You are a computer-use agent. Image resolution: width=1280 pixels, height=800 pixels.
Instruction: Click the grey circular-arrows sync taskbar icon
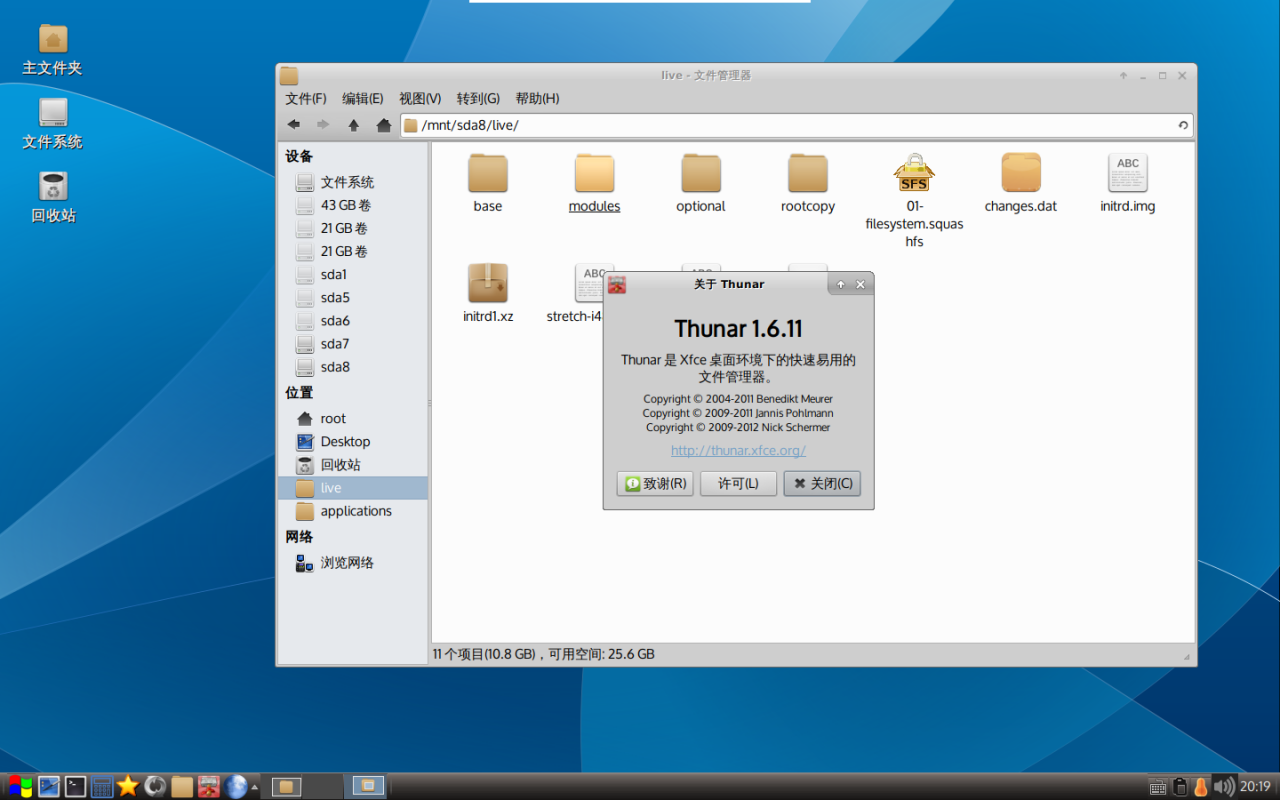[155, 786]
